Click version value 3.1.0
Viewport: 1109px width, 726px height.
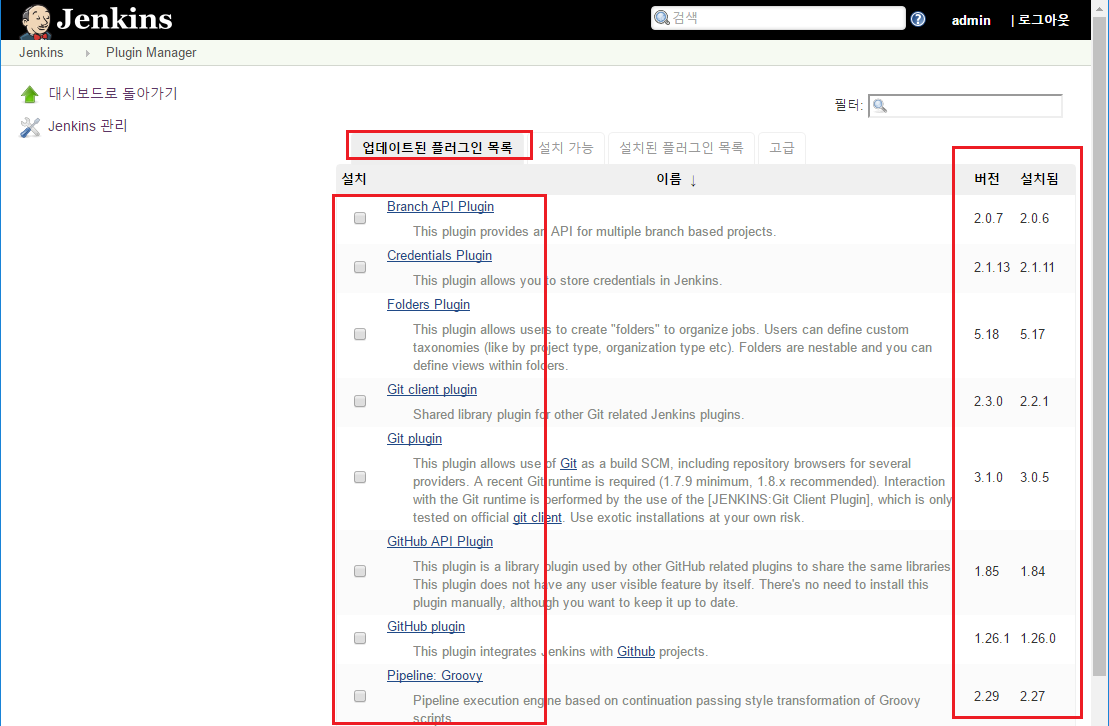[988, 478]
